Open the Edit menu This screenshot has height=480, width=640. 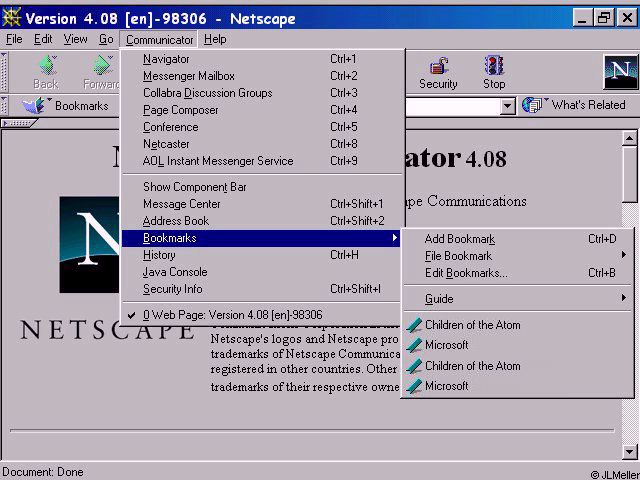[43, 39]
